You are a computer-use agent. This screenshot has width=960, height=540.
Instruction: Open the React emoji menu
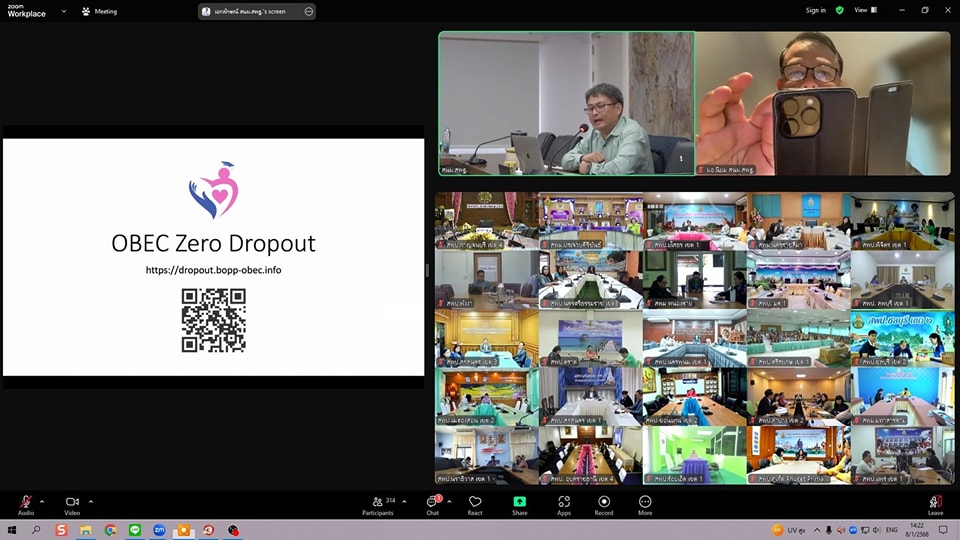[x=475, y=505]
